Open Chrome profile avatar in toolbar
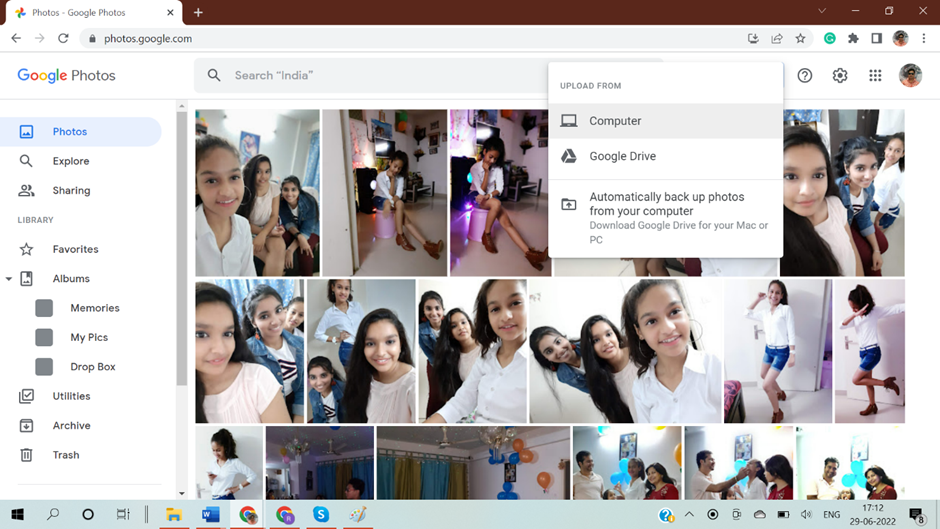This screenshot has height=529, width=940. [x=900, y=38]
